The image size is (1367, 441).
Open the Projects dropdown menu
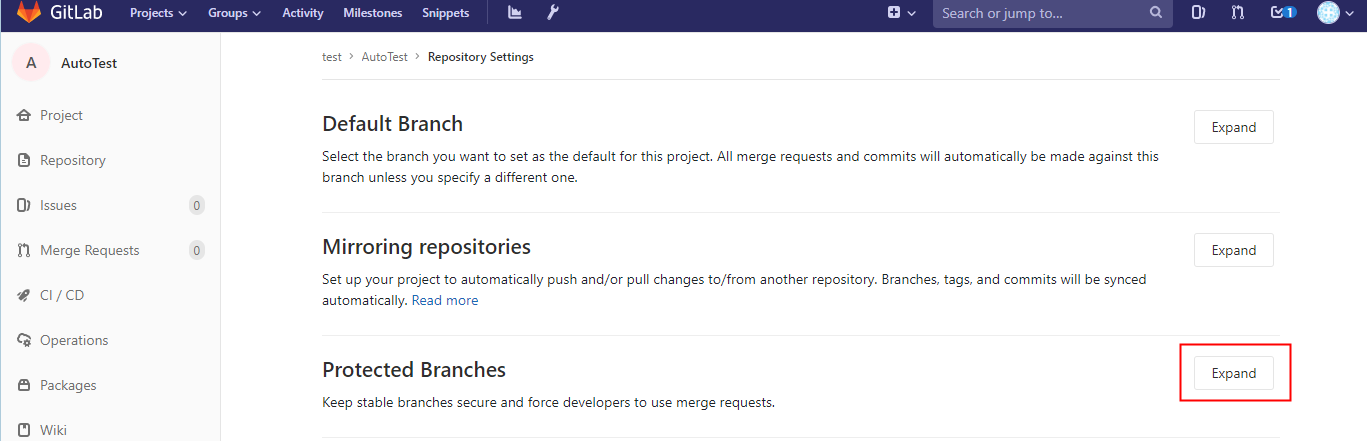158,13
